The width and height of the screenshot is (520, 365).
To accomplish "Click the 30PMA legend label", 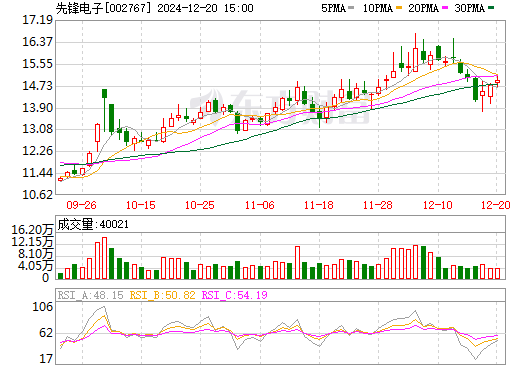I will pyautogui.click(x=469, y=8).
